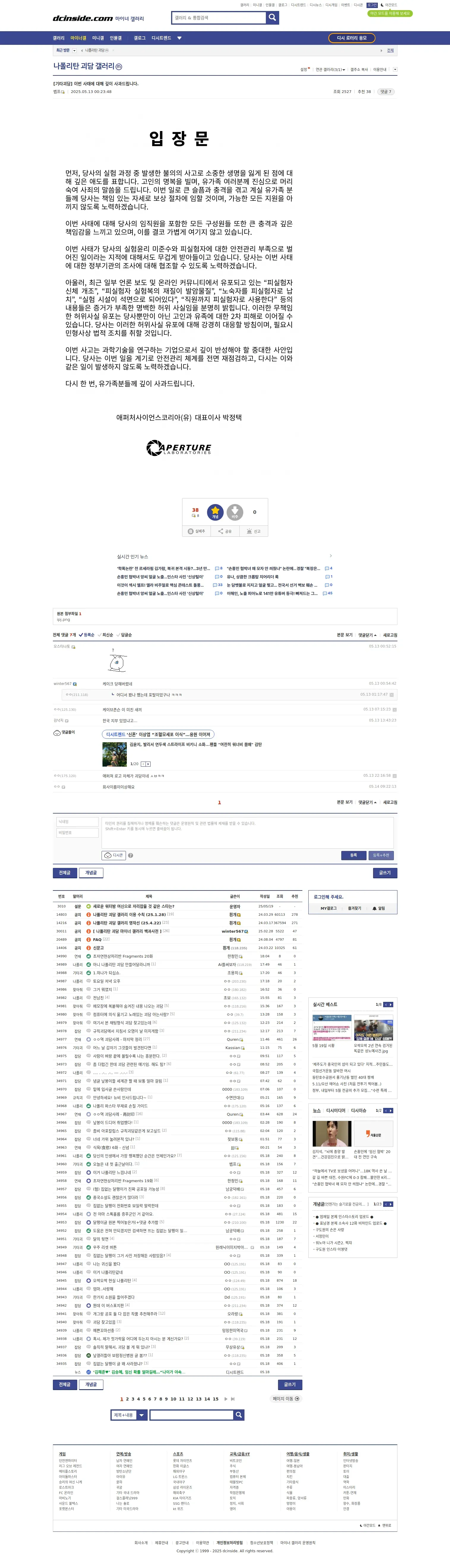The image size is (450, 1568).
Task: Click the question mark help icon beside 디시콘
Action: 130,855
